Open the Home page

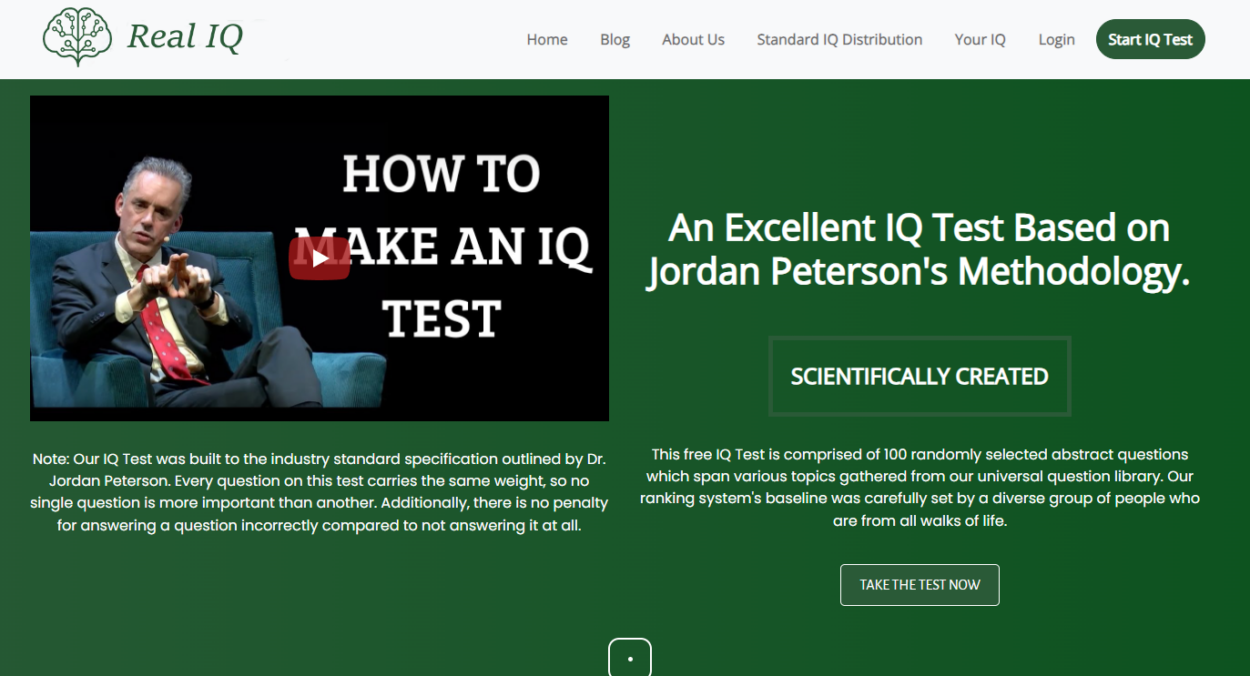547,40
